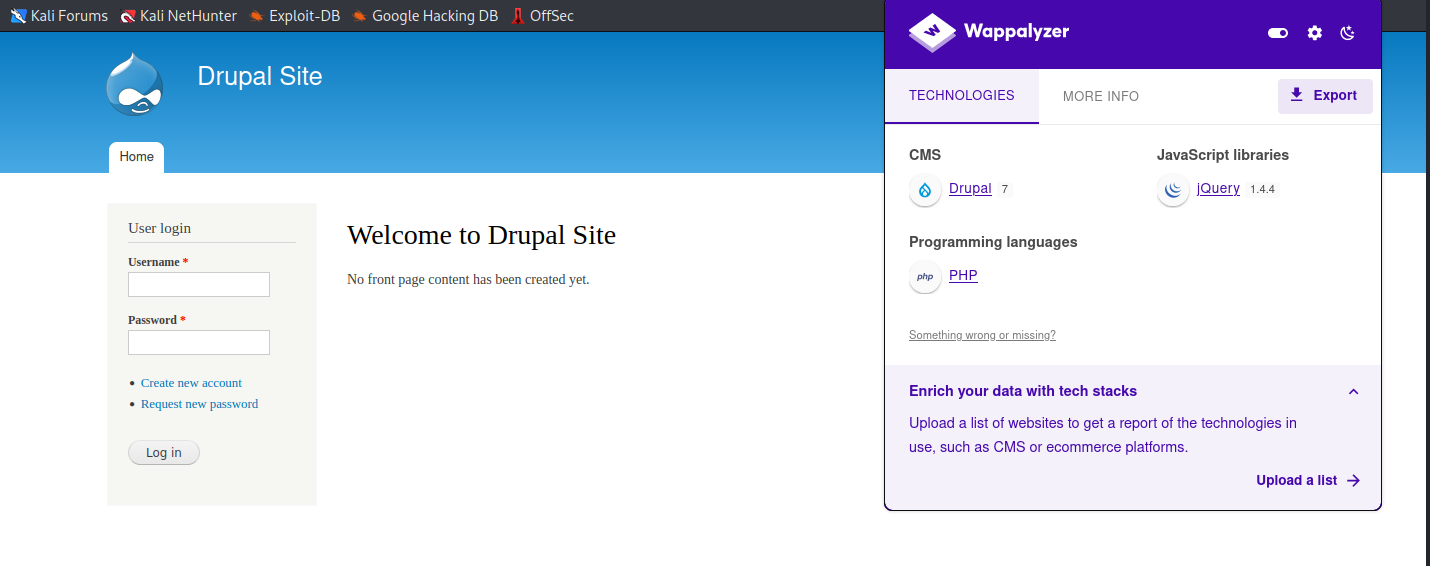This screenshot has height=566, width=1430.
Task: Open the jQuery link in Wappalyzer
Action: (1218, 188)
